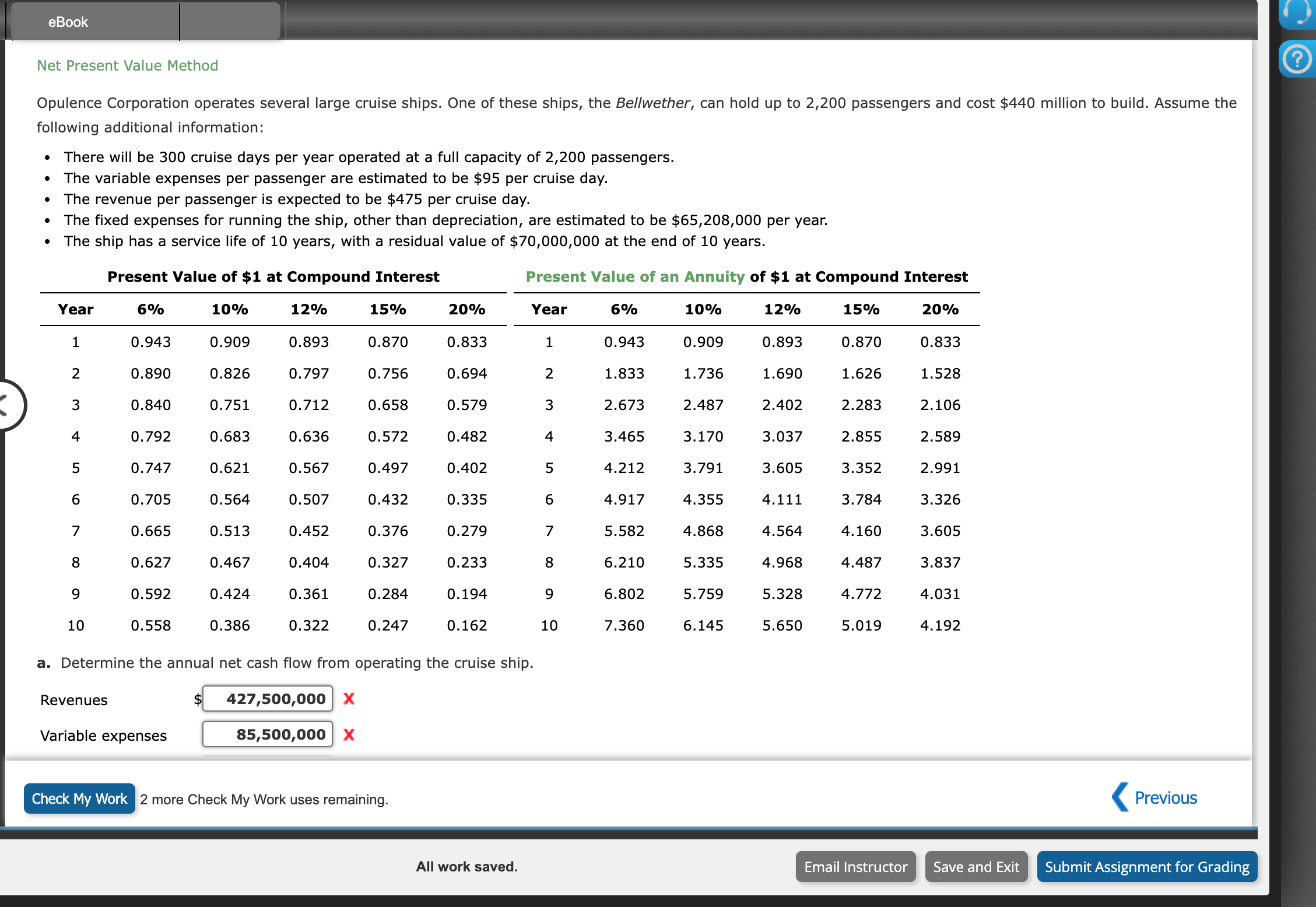Collapse the panel using the circular left chevron

pyautogui.click(x=7, y=405)
